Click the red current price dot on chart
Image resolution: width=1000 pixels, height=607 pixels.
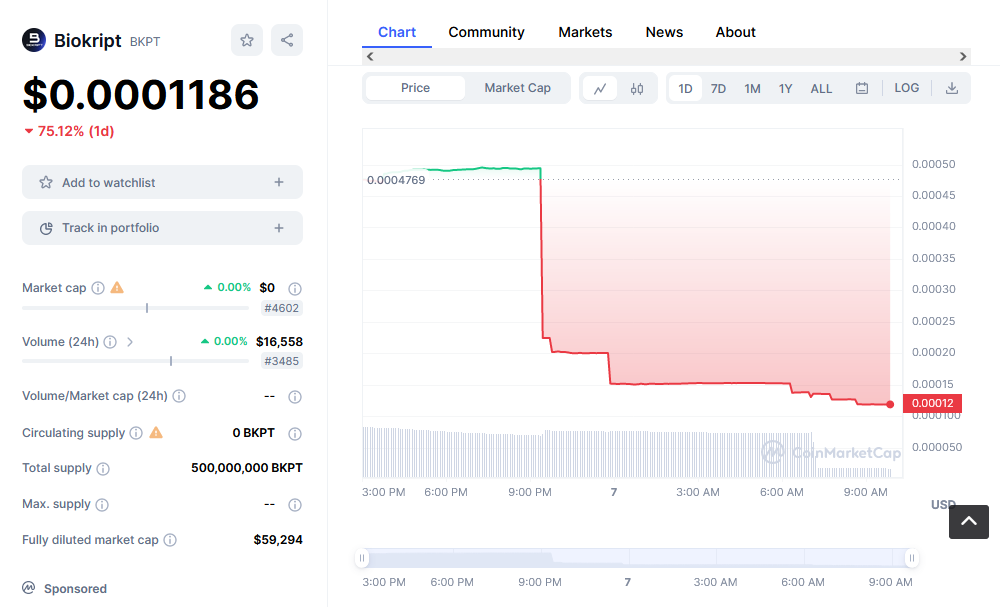click(x=890, y=404)
